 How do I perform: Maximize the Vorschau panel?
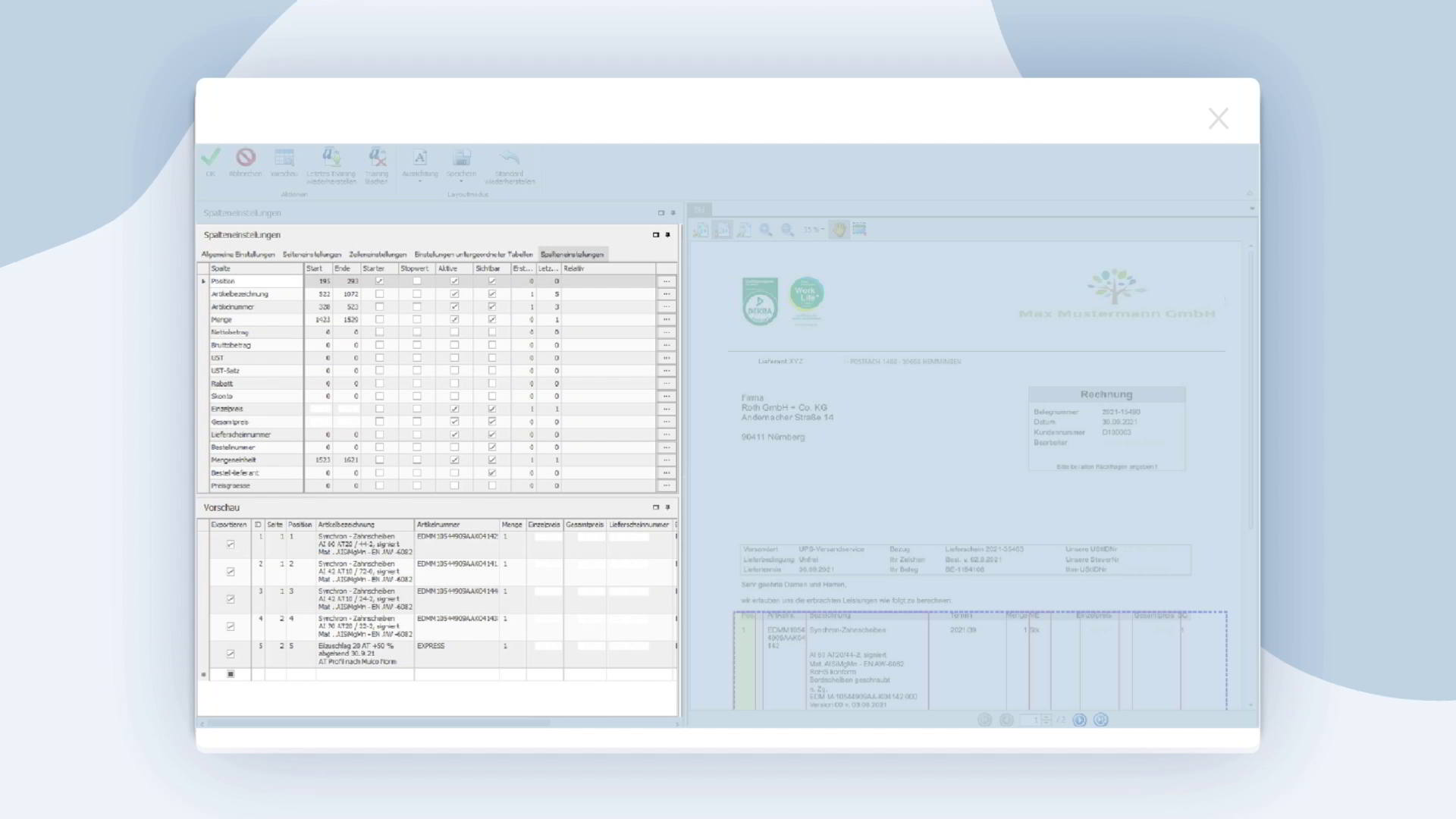click(656, 507)
